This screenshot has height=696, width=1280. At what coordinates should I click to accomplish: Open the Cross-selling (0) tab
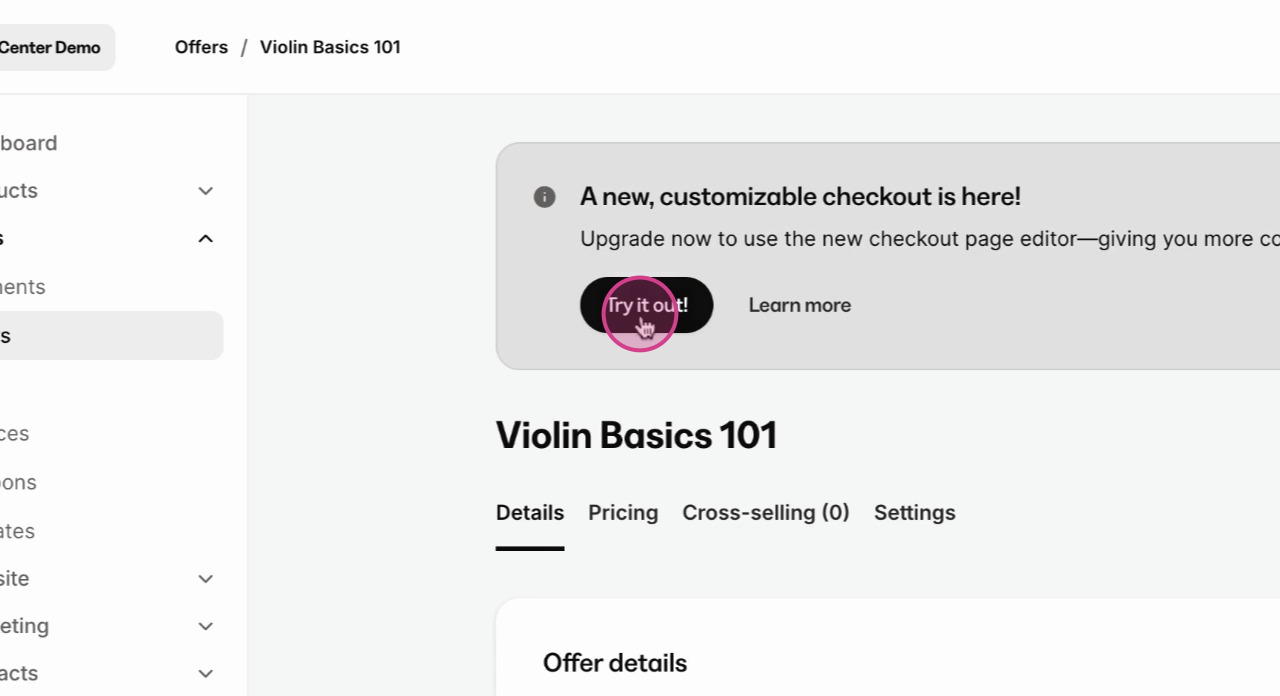pos(766,512)
